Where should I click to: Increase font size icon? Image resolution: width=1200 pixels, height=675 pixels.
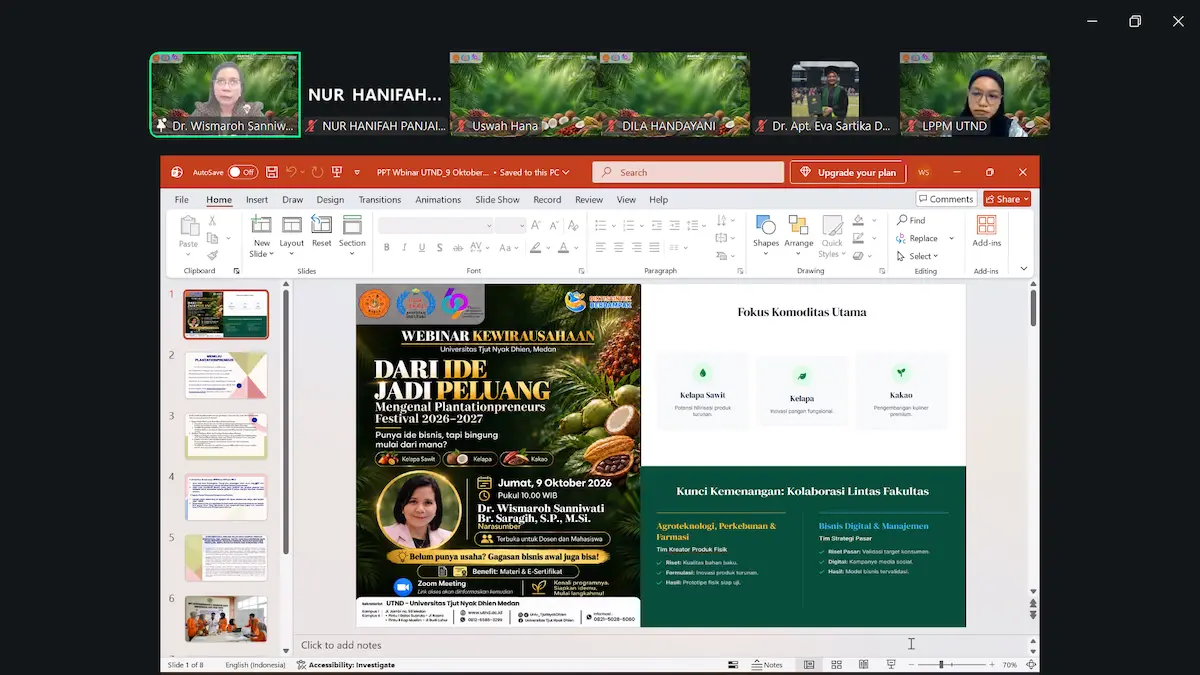point(537,225)
